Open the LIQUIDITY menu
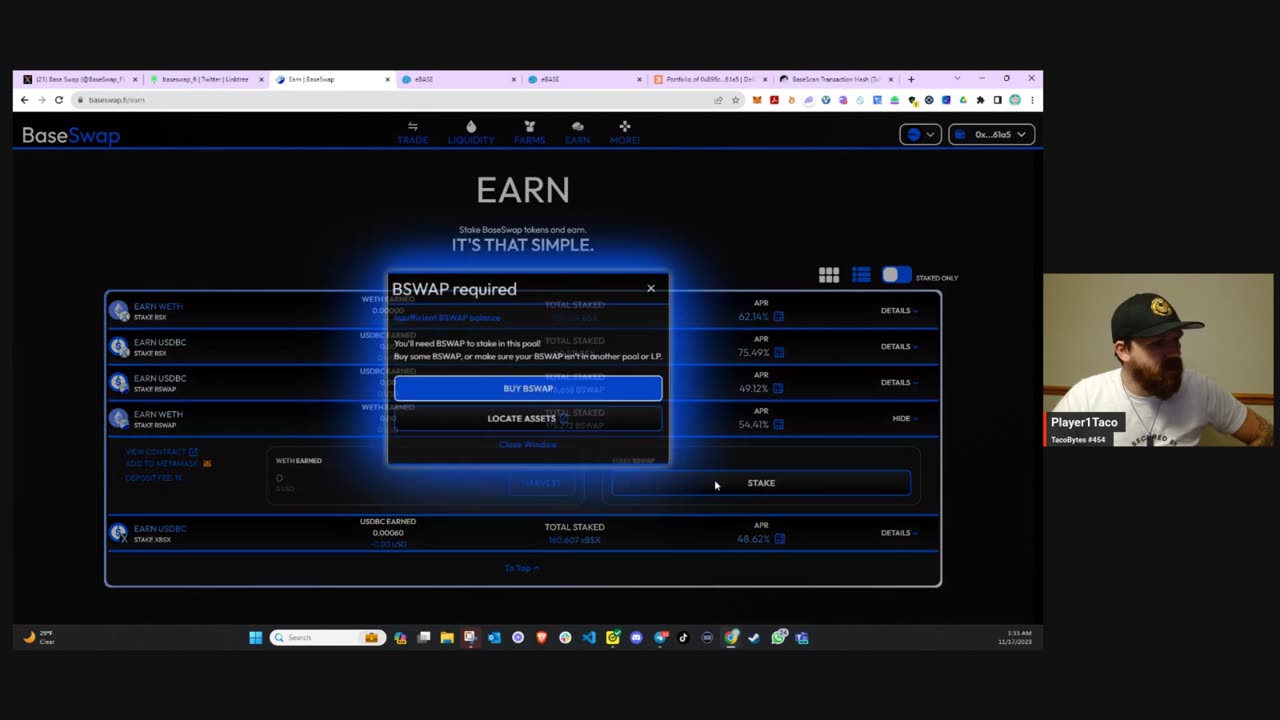Screen dimensions: 1280x720 (x=471, y=133)
